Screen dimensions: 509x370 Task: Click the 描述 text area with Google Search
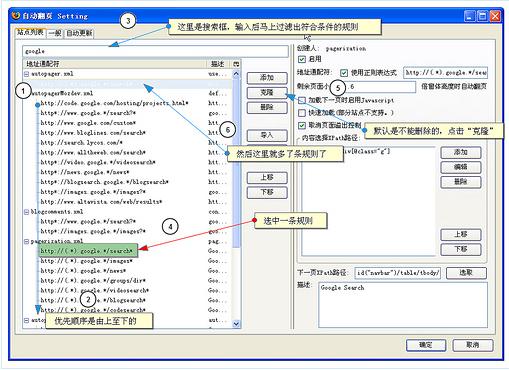tap(403, 305)
